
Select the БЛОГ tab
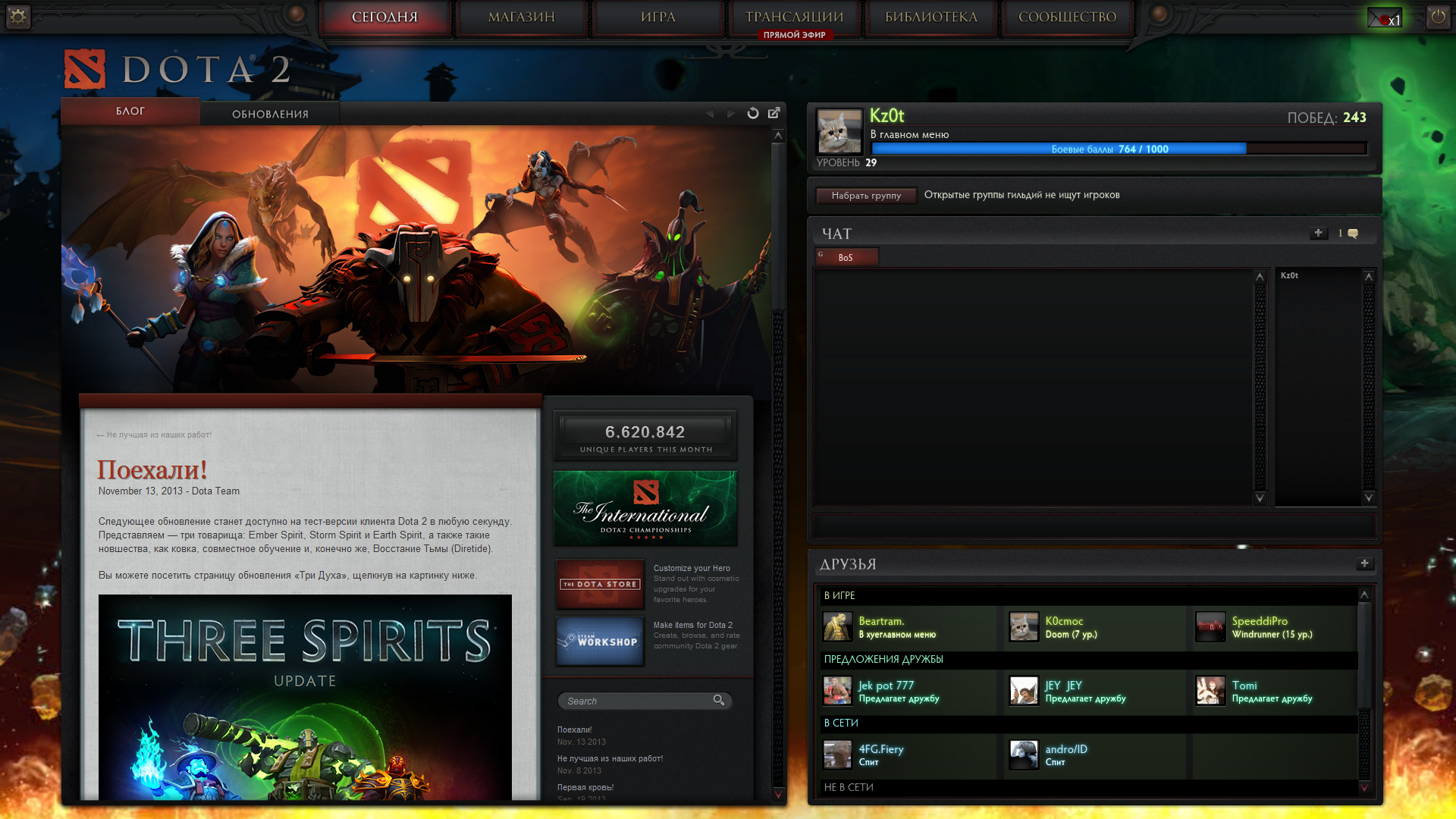pyautogui.click(x=130, y=111)
